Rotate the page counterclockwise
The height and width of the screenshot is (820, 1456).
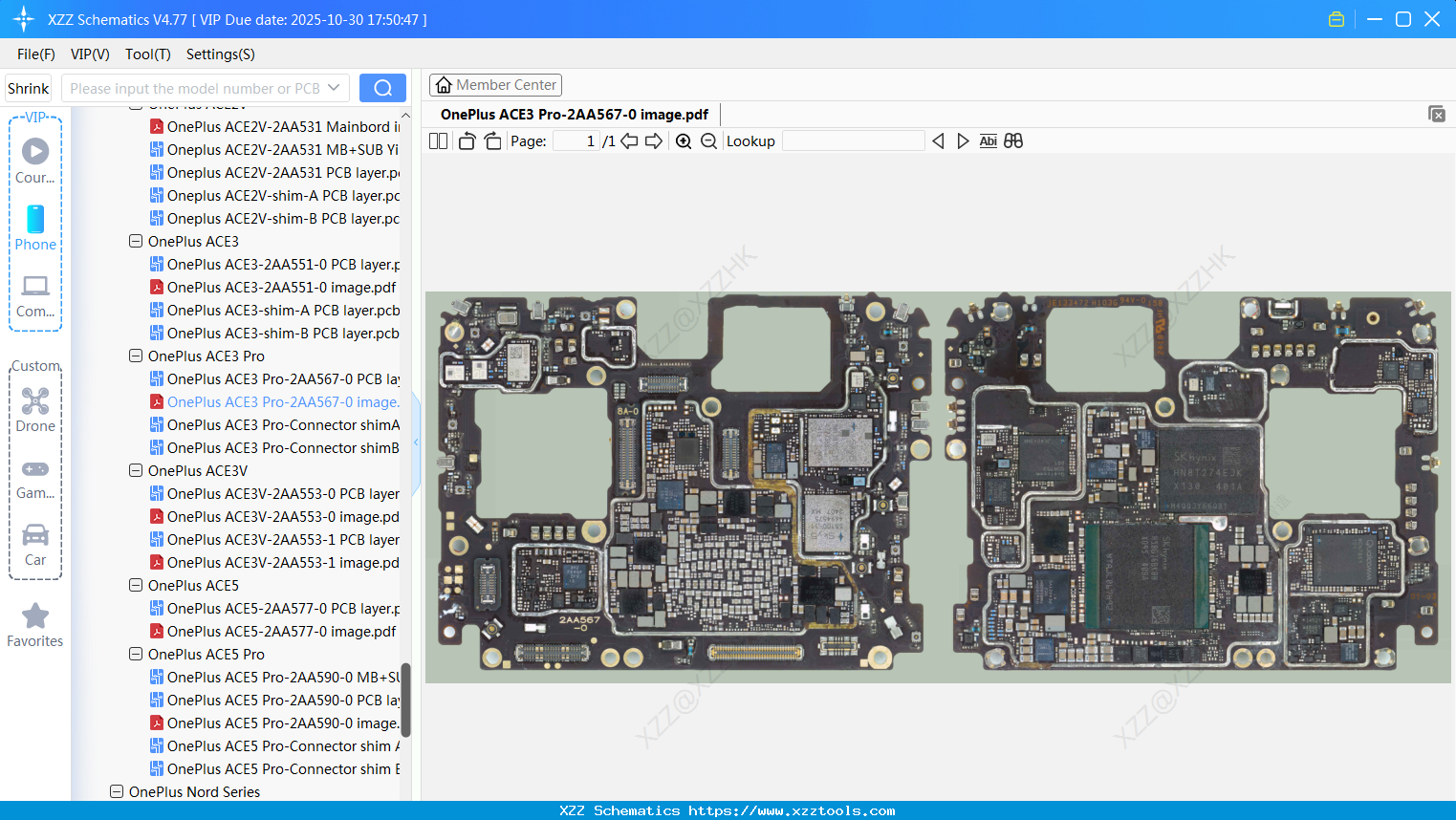coord(467,141)
